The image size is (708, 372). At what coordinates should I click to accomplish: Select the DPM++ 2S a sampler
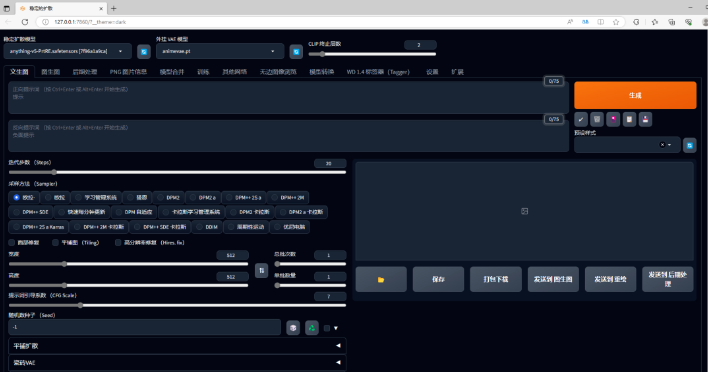pyautogui.click(x=244, y=197)
